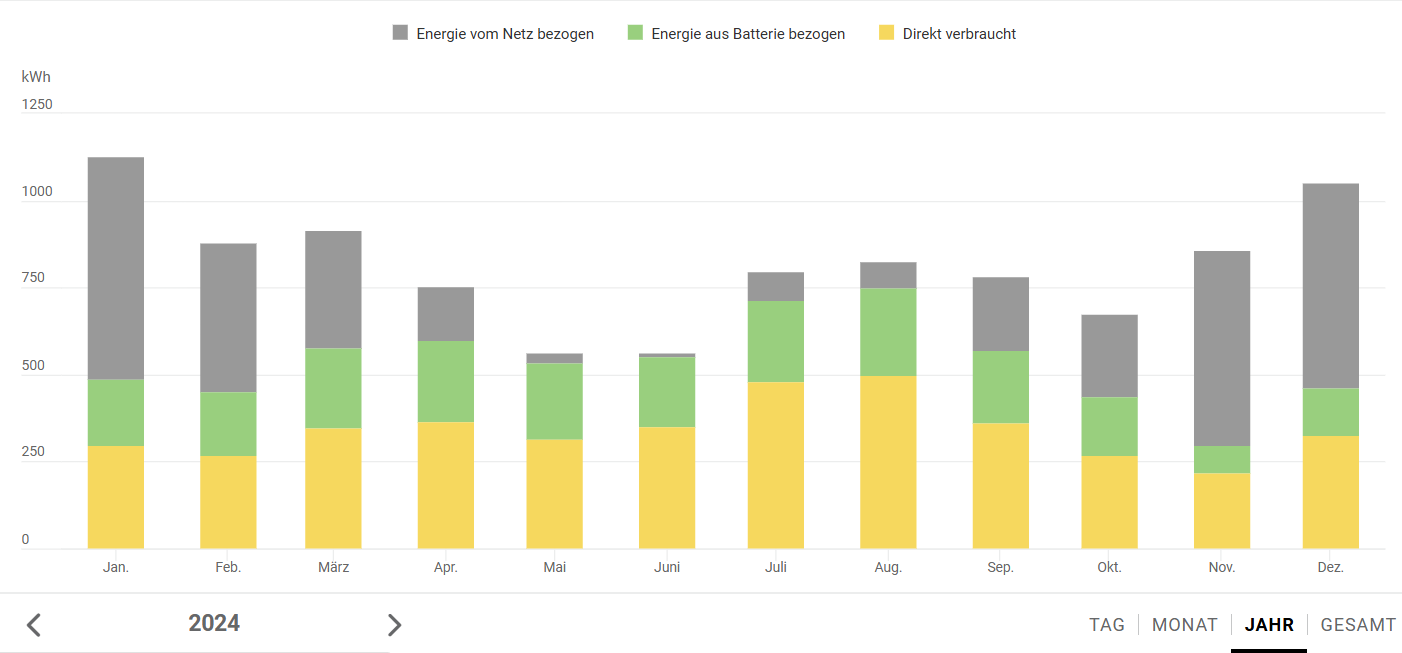Select the yellow segment of August bar

[888, 462]
